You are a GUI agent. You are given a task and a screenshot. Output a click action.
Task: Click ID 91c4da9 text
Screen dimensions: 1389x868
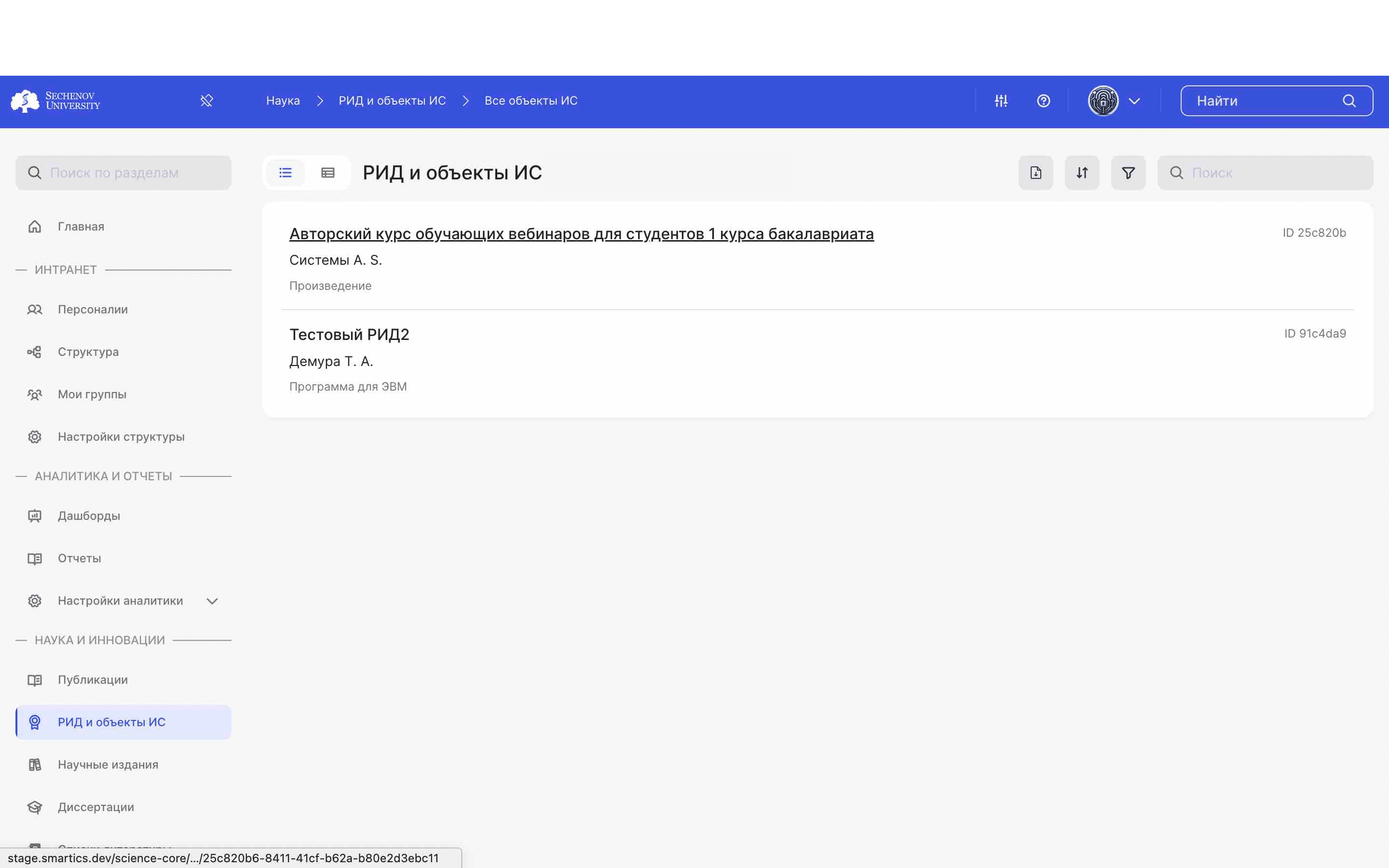(x=1315, y=334)
